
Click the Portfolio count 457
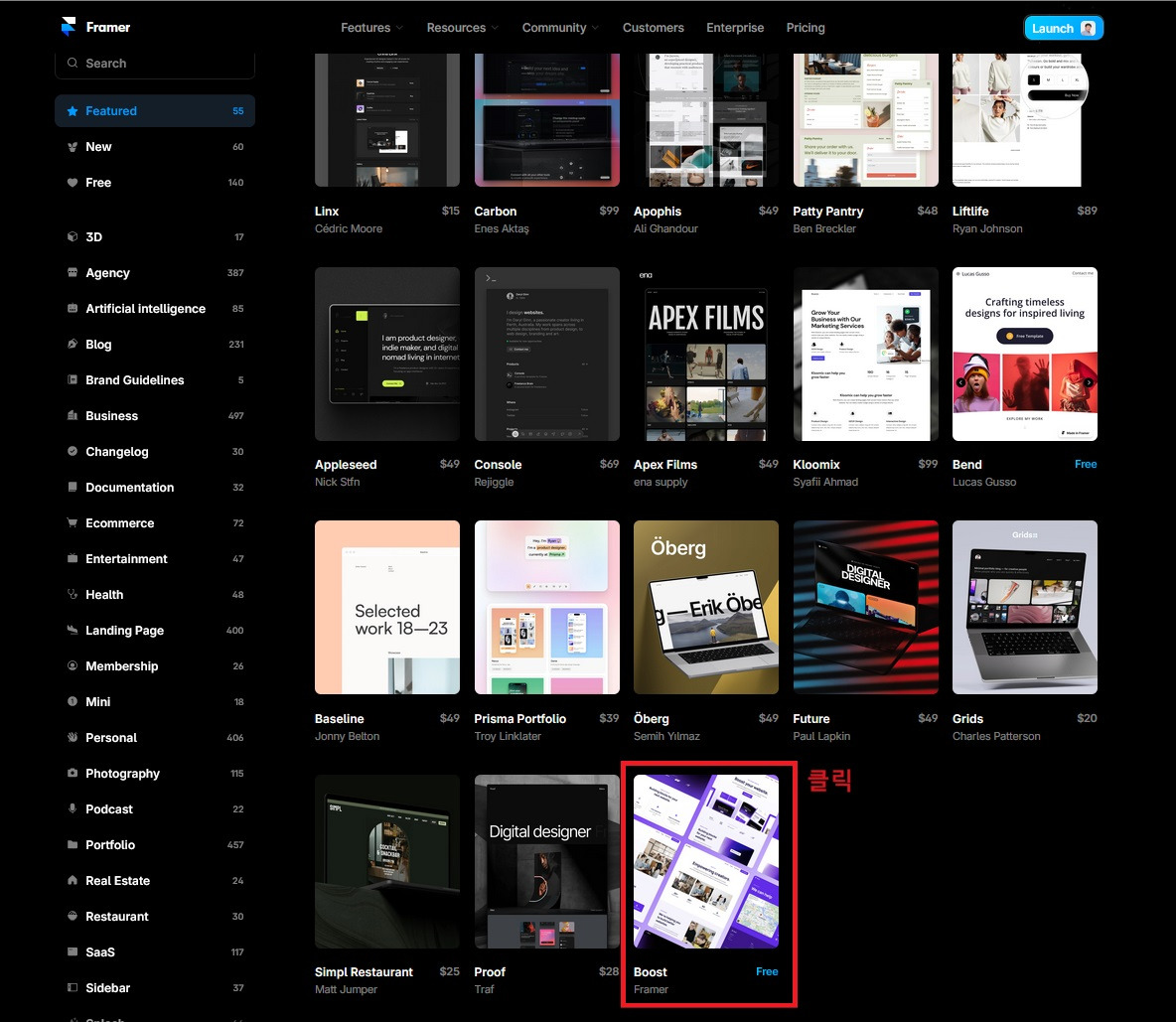(x=235, y=845)
